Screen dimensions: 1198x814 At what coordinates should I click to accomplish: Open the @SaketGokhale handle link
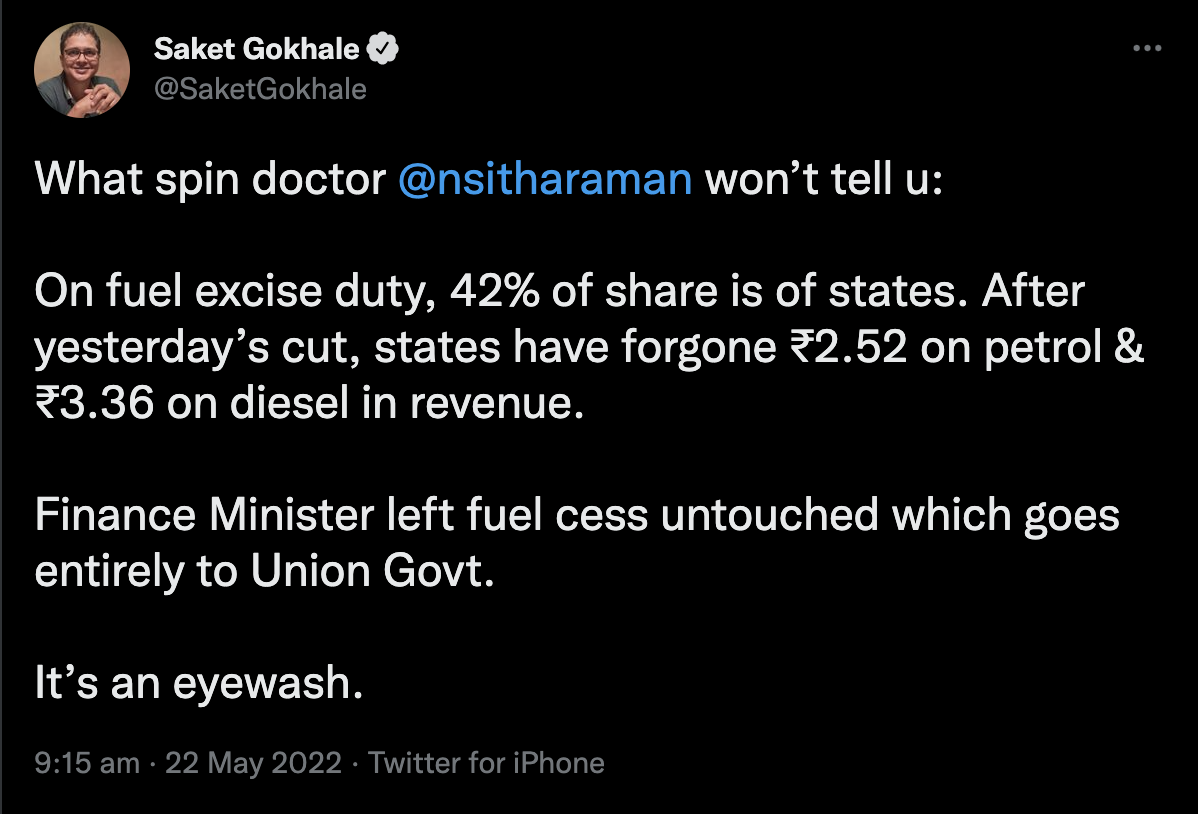coord(260,89)
